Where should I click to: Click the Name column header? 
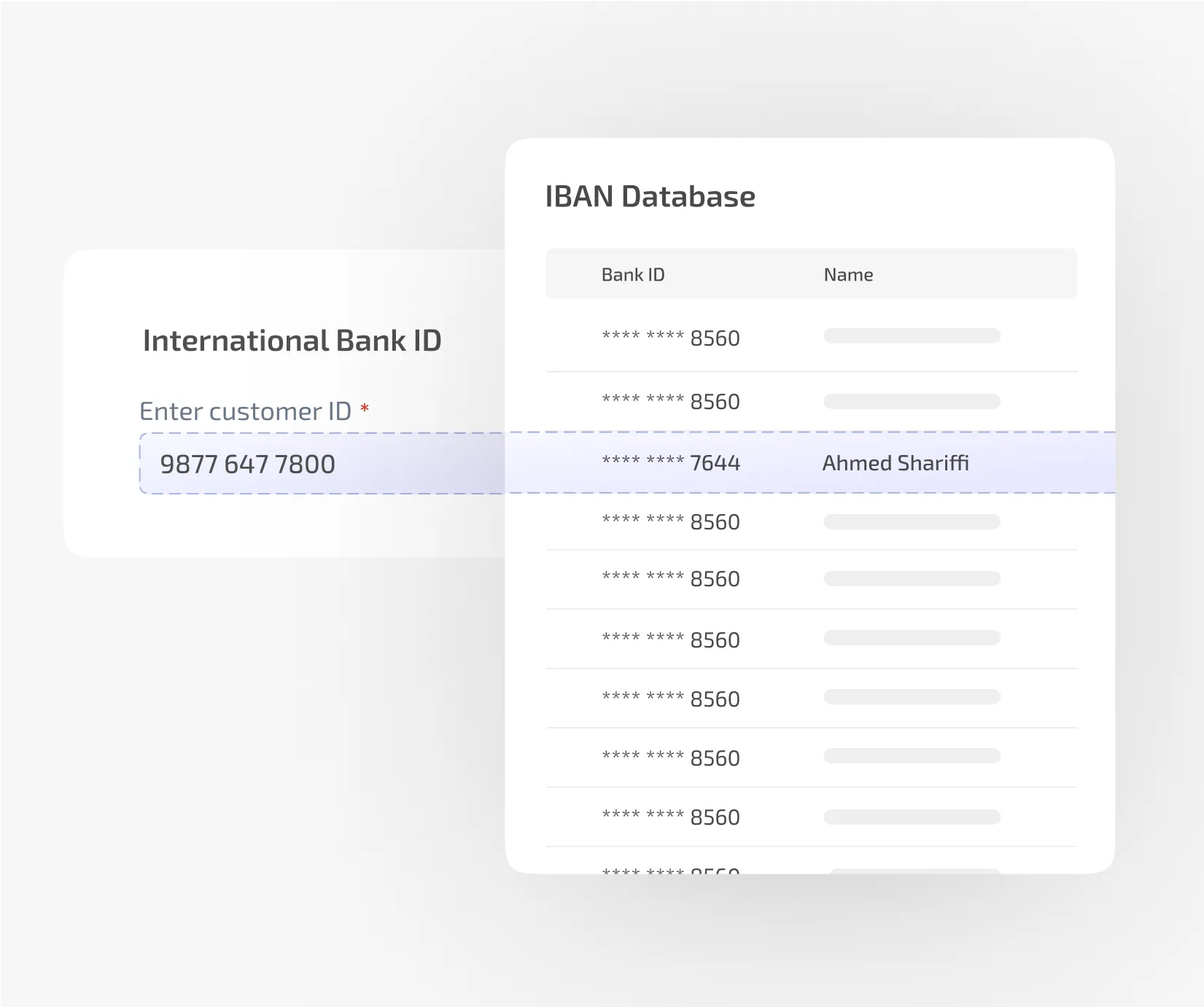848,274
